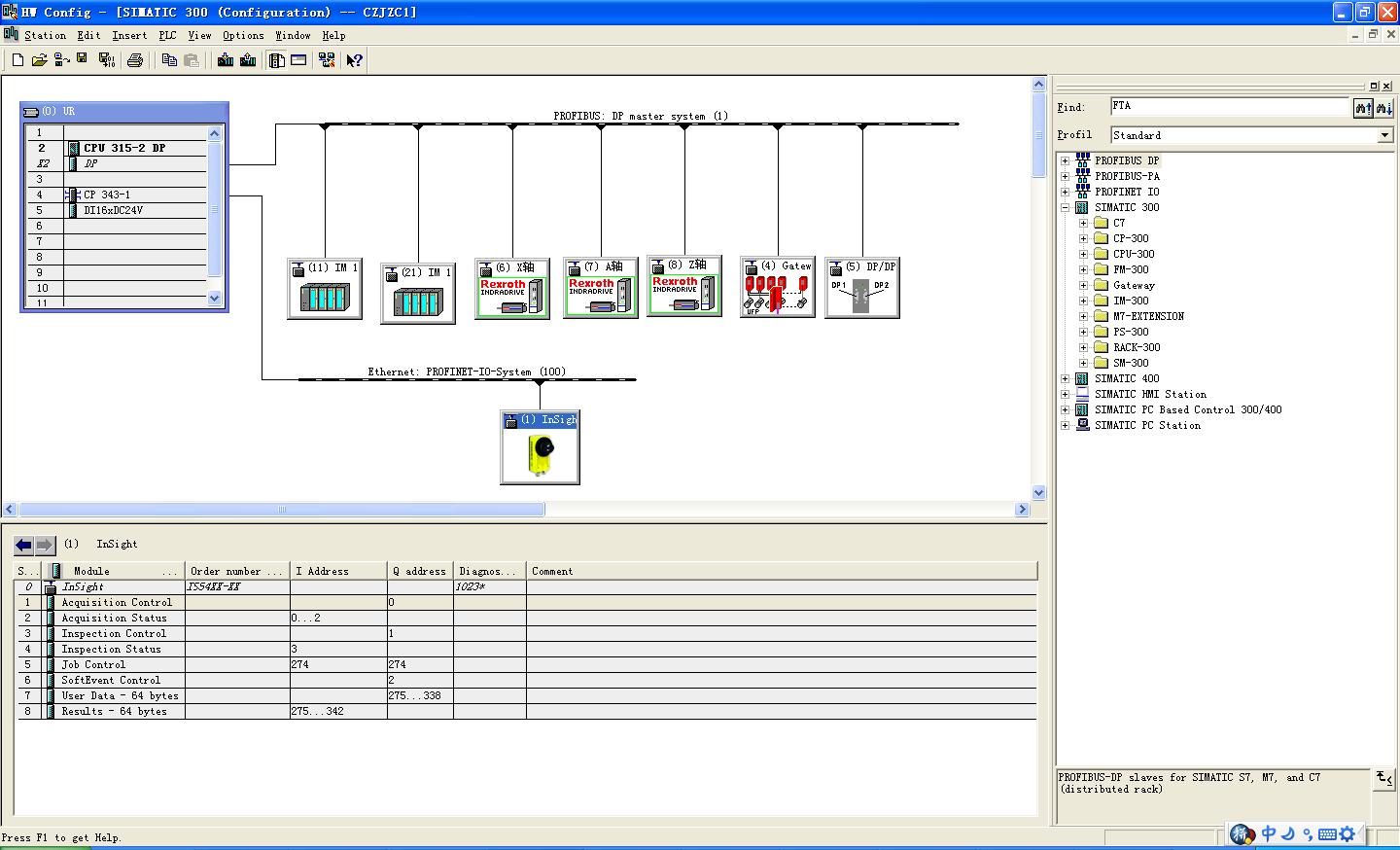The width and height of the screenshot is (1400, 850).
Task: Select the Job Control module row
Action: pyautogui.click(x=527, y=664)
